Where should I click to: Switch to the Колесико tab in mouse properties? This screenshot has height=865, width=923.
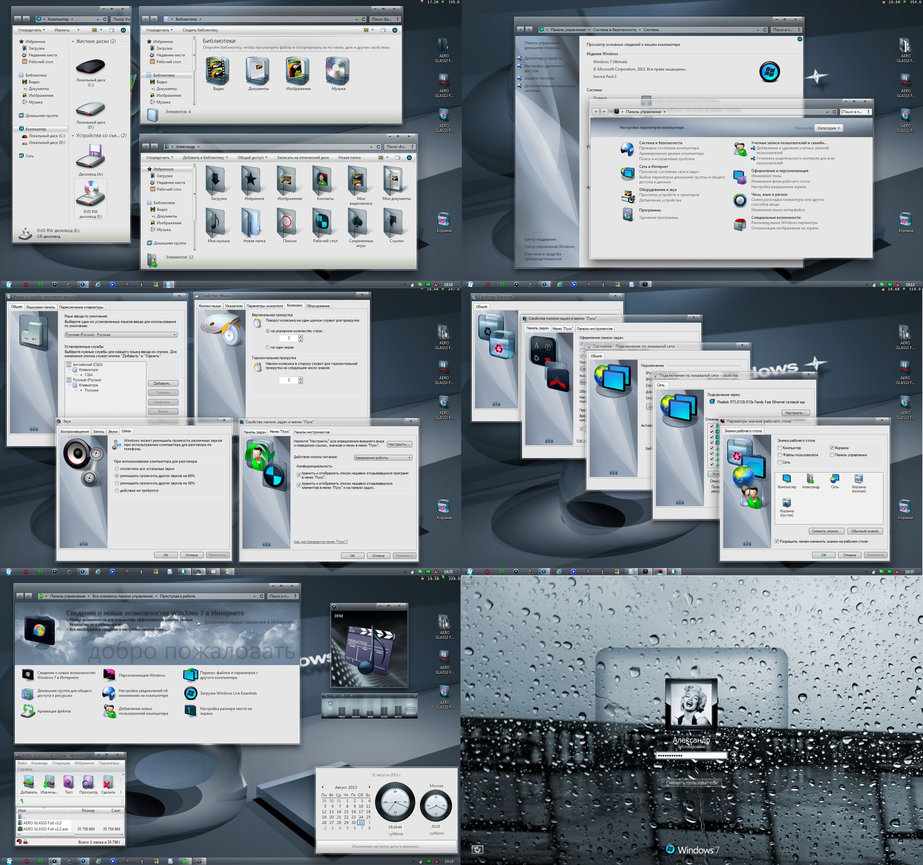(x=294, y=304)
